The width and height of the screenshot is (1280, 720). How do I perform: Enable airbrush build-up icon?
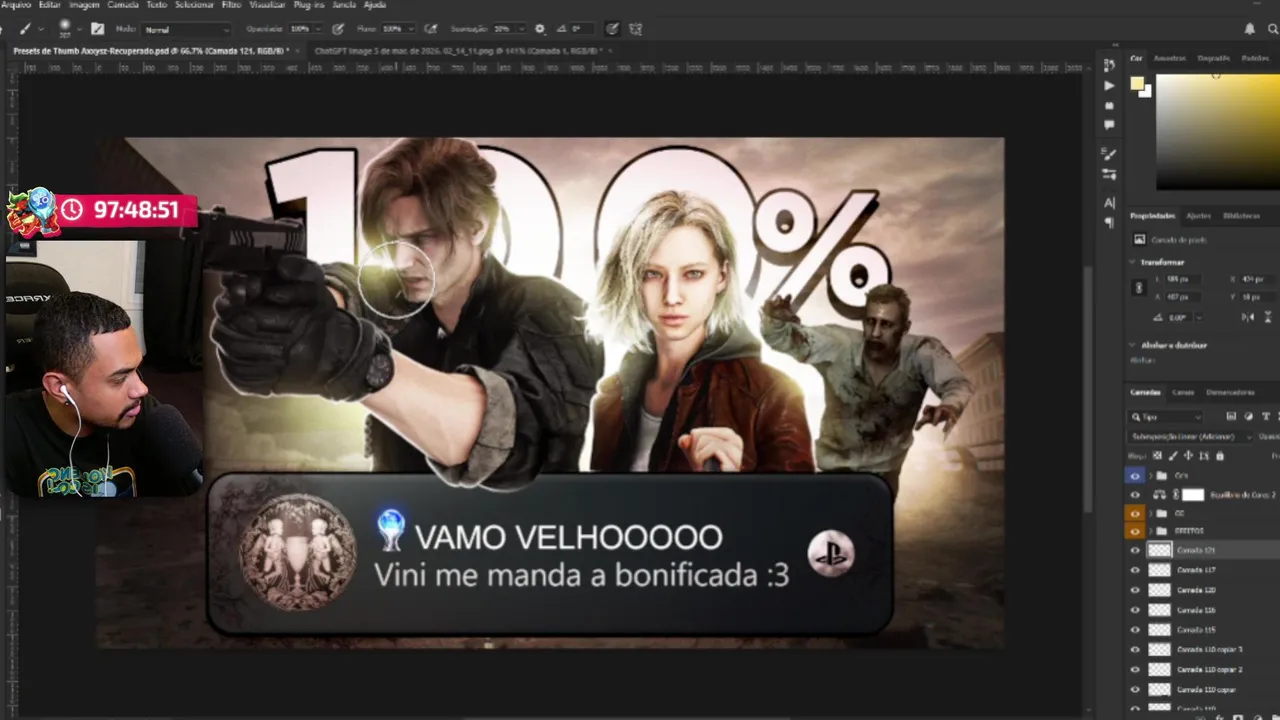[430, 29]
